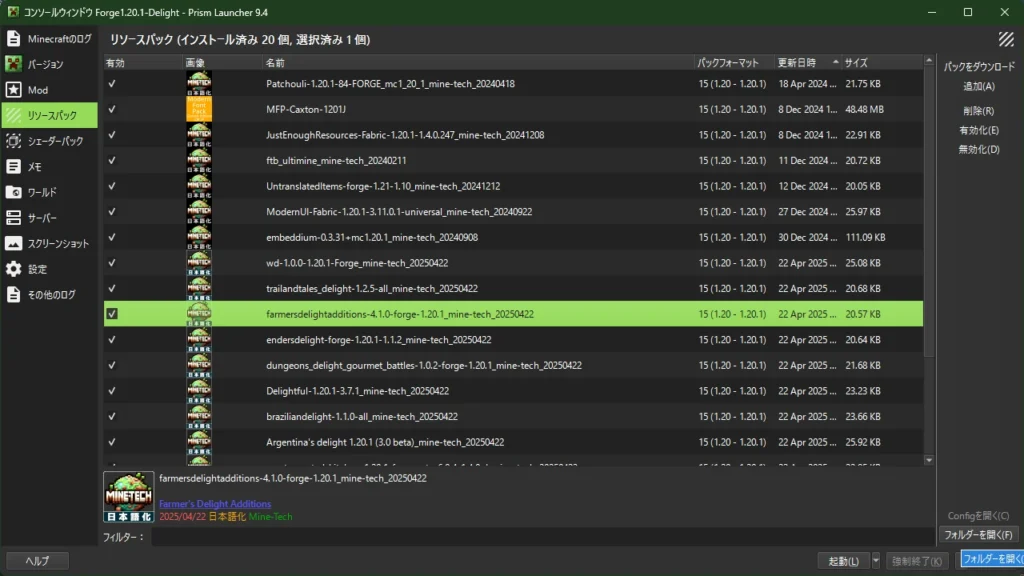Click the list scrollbar down arrow

point(929,460)
